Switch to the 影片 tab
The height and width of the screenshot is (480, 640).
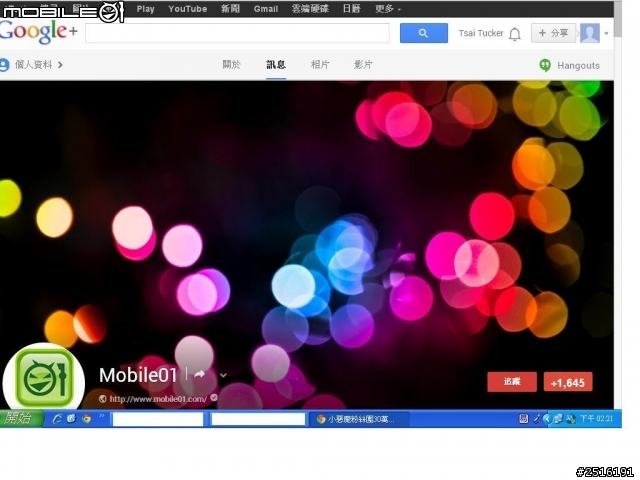363,64
